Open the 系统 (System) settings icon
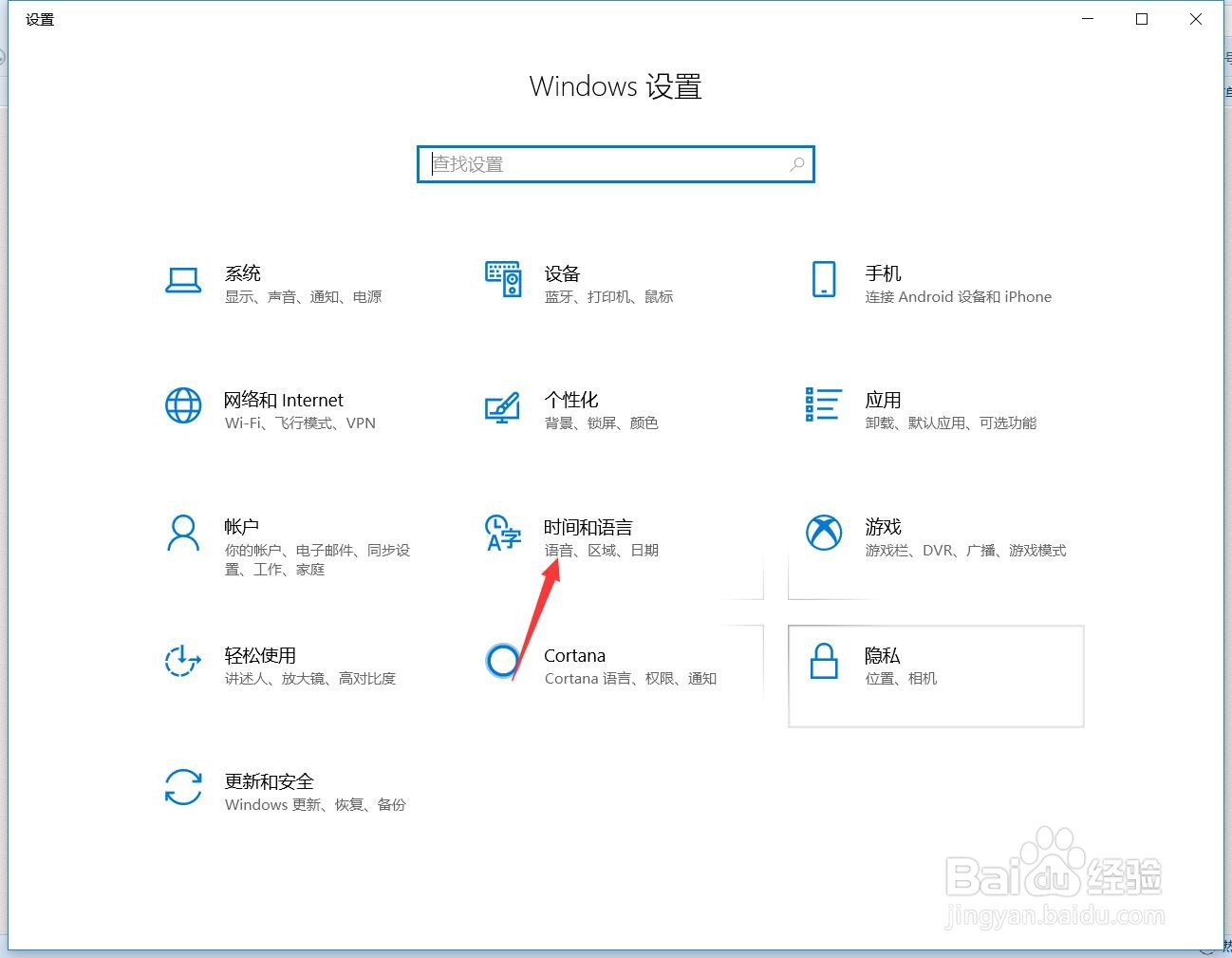The image size is (1232, 958). [x=184, y=280]
